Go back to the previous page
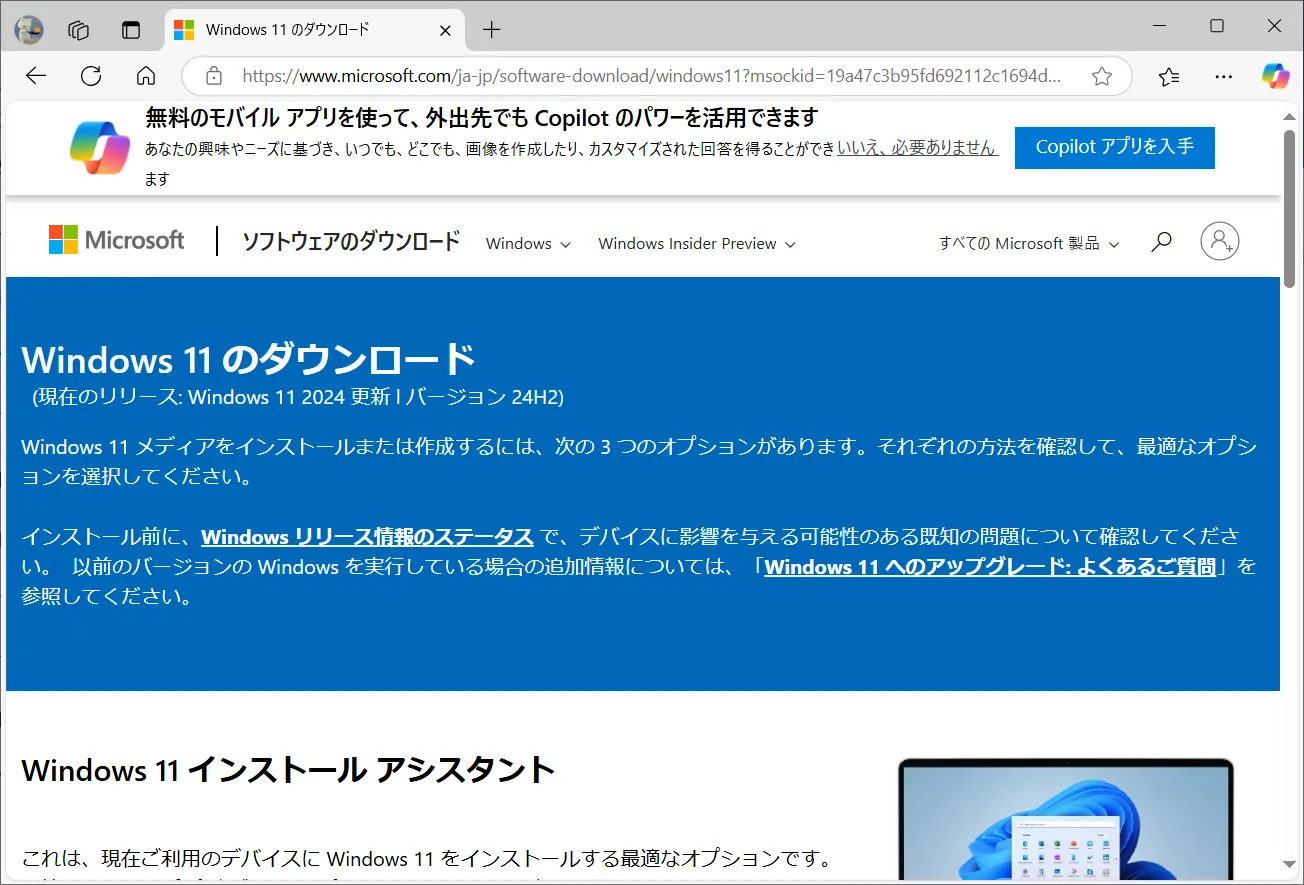Image resolution: width=1304 pixels, height=885 pixels. coord(36,76)
